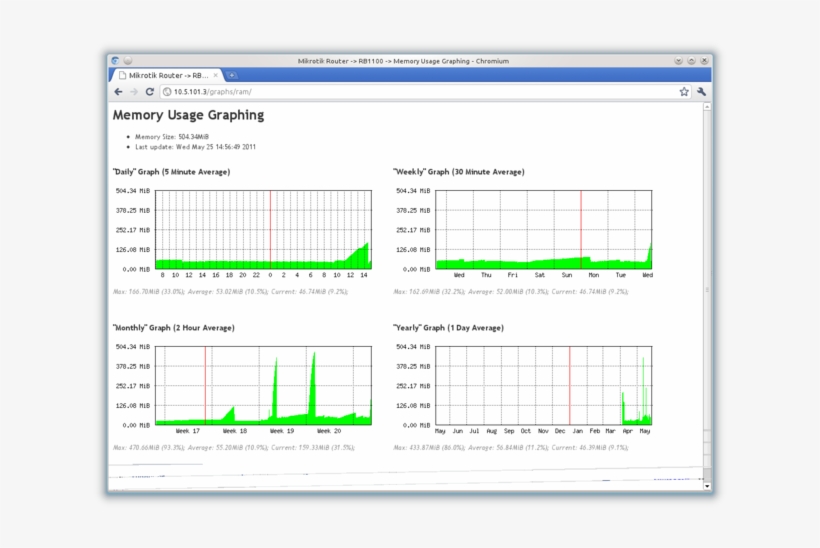Click the scrollbar up arrow
Screen dimensions: 820x548
coord(707,107)
